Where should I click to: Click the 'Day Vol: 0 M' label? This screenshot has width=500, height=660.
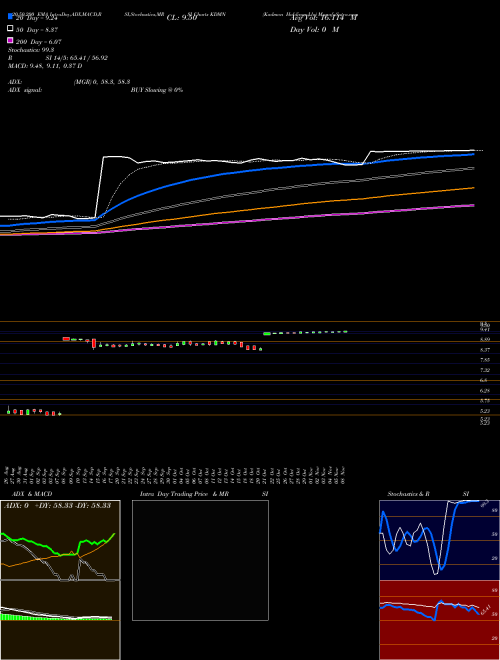pyautogui.click(x=314, y=29)
